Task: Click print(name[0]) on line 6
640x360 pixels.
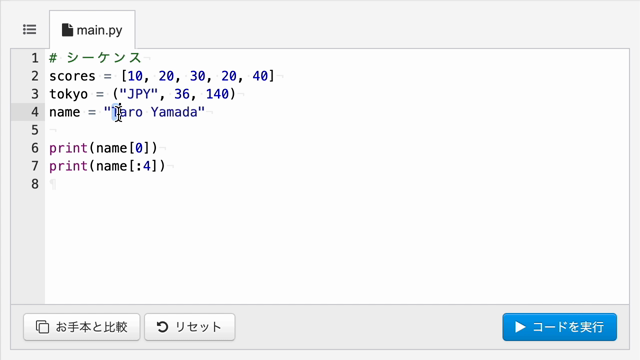Action: tap(103, 148)
